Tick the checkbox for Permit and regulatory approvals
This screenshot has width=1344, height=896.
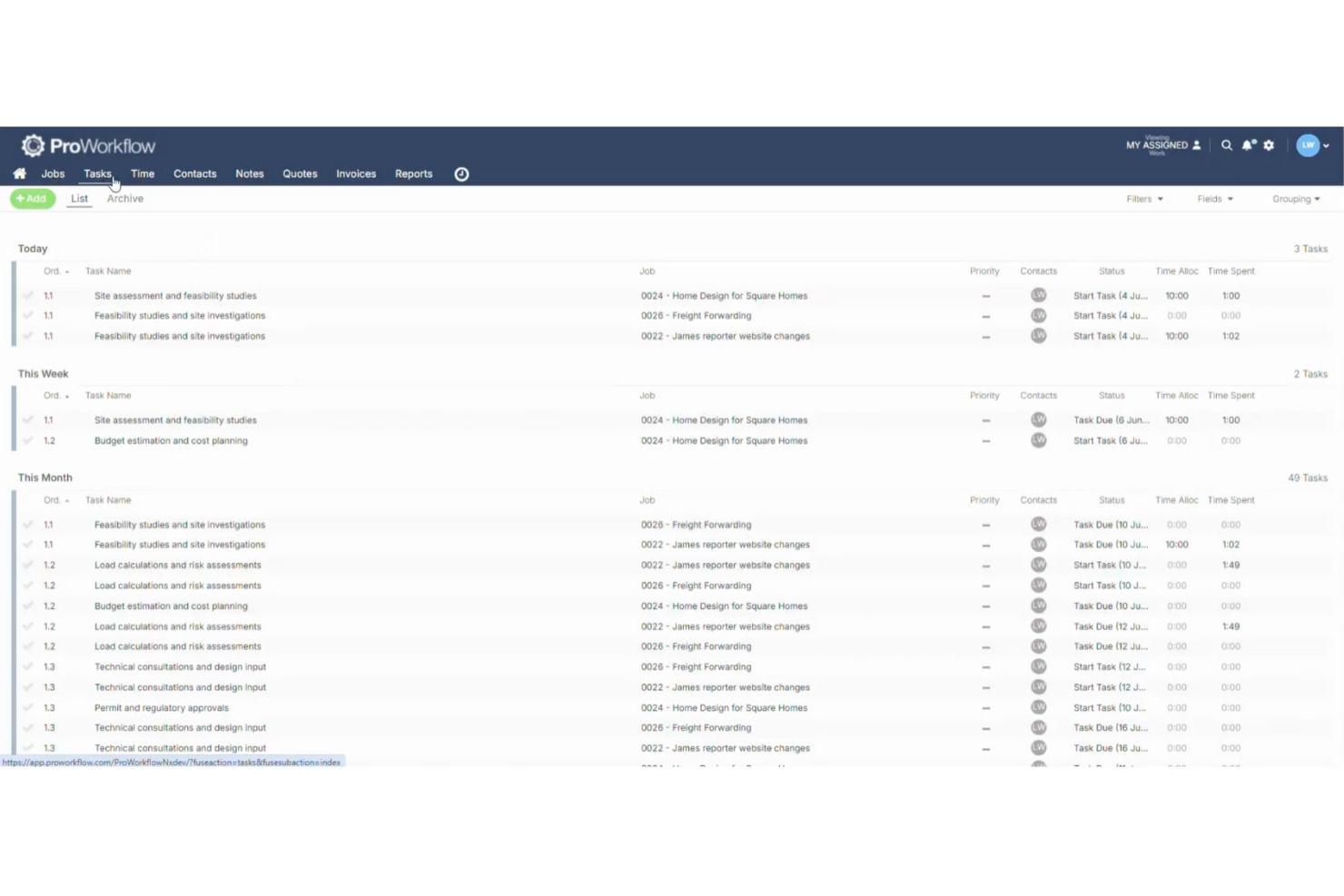click(x=28, y=707)
